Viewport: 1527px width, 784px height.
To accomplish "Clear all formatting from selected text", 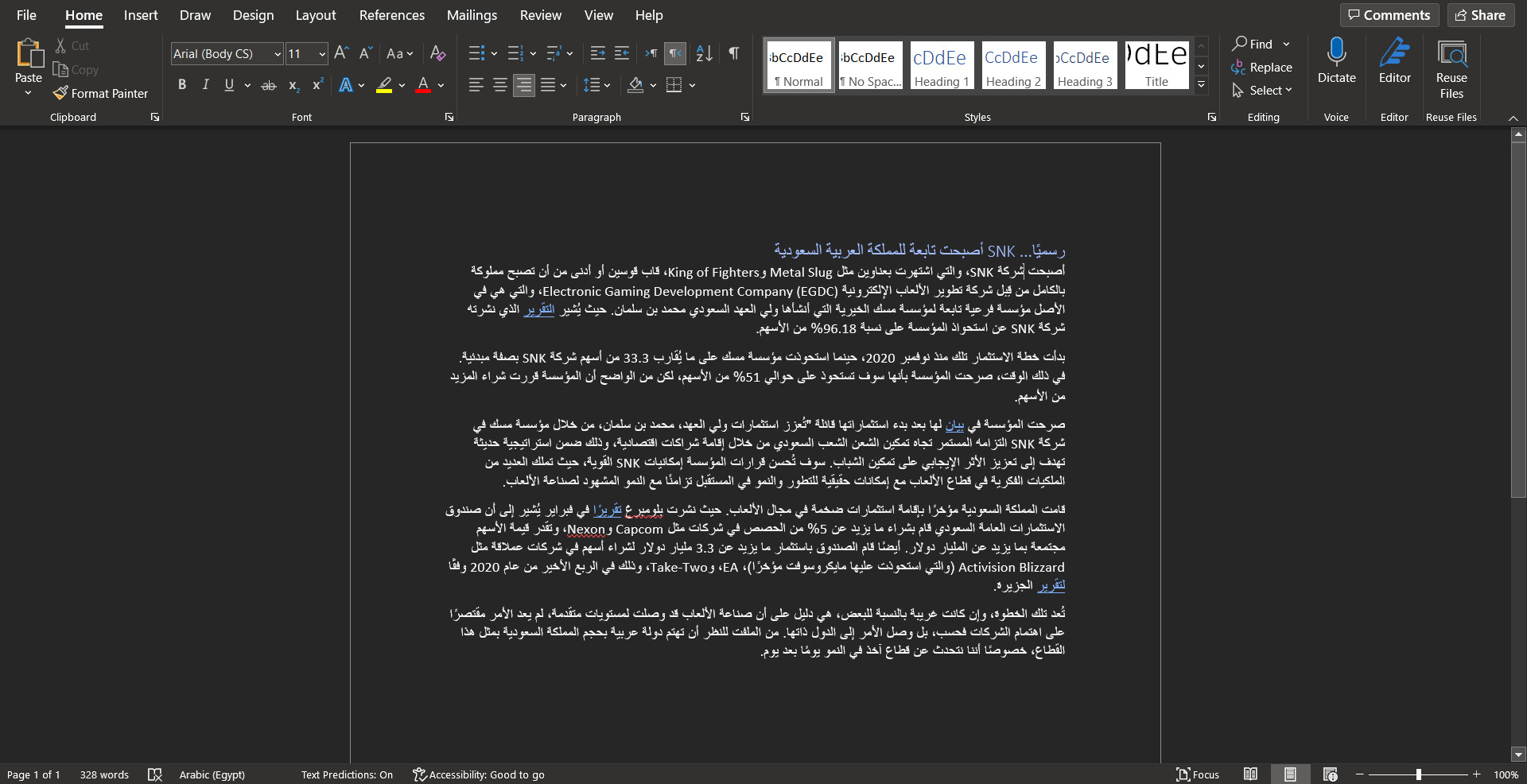I will [x=437, y=53].
